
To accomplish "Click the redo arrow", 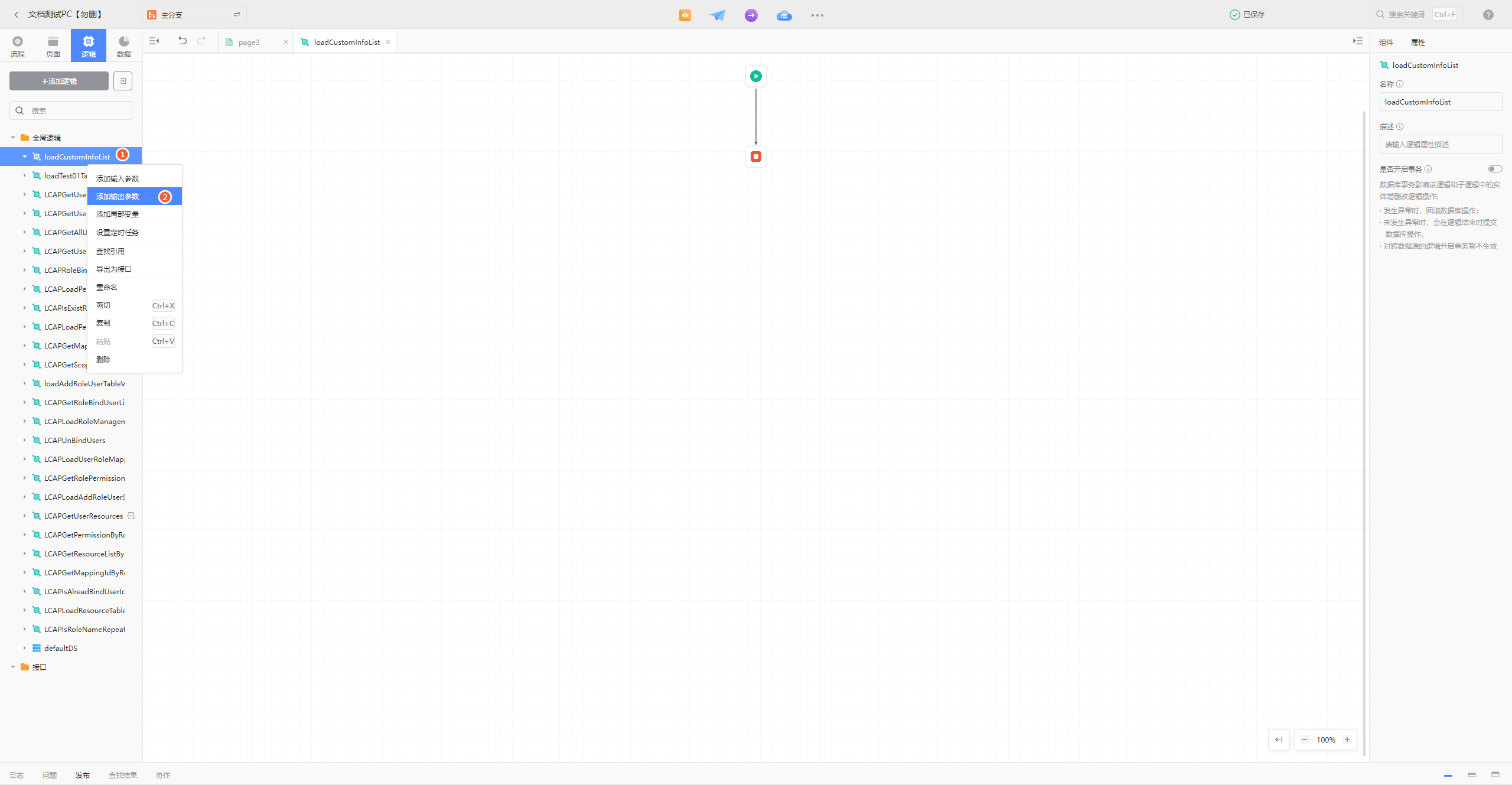I will coord(201,41).
